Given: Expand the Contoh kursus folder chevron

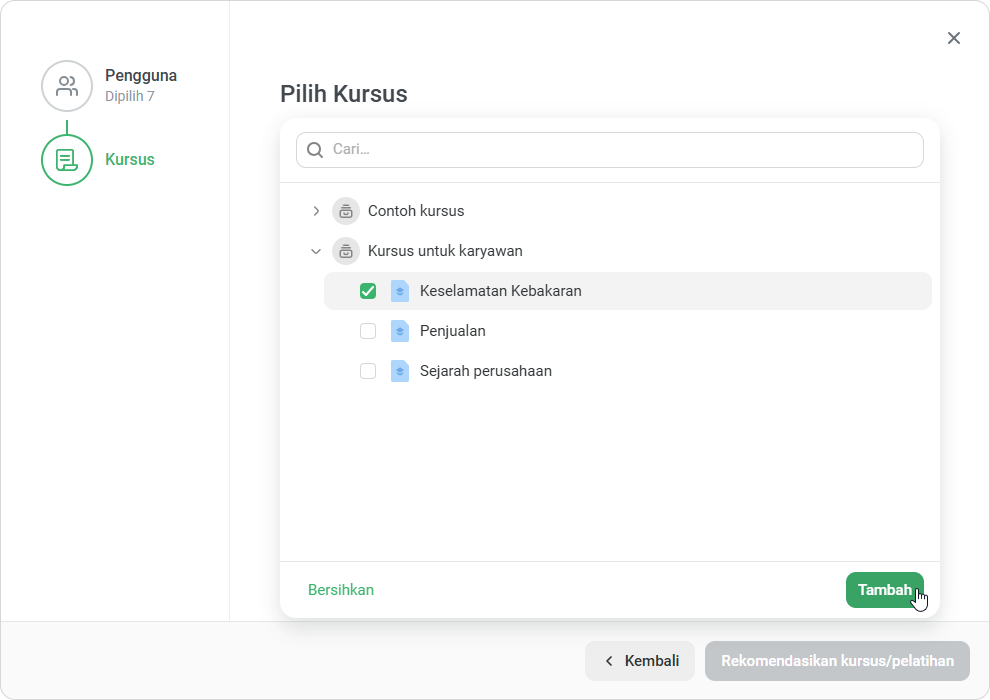Looking at the screenshot, I should pos(316,211).
